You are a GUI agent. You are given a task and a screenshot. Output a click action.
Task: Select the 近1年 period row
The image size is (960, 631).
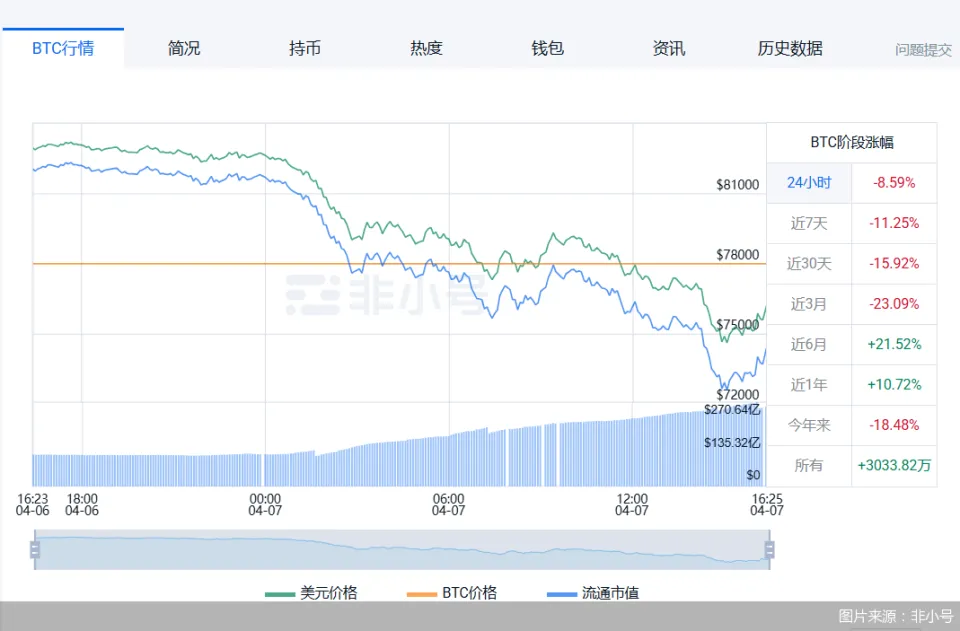852,385
